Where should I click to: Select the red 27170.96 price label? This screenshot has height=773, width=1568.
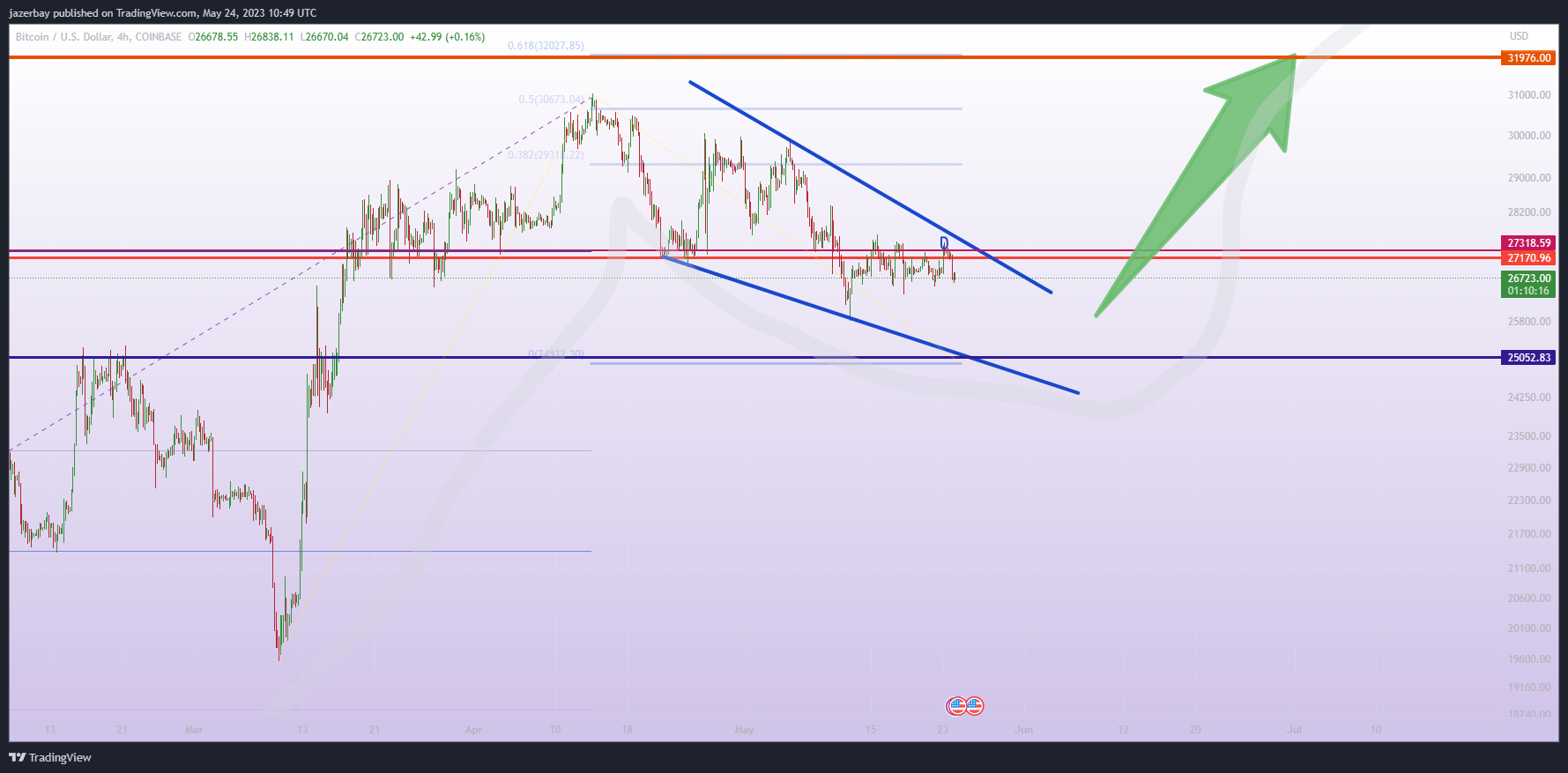pyautogui.click(x=1528, y=258)
